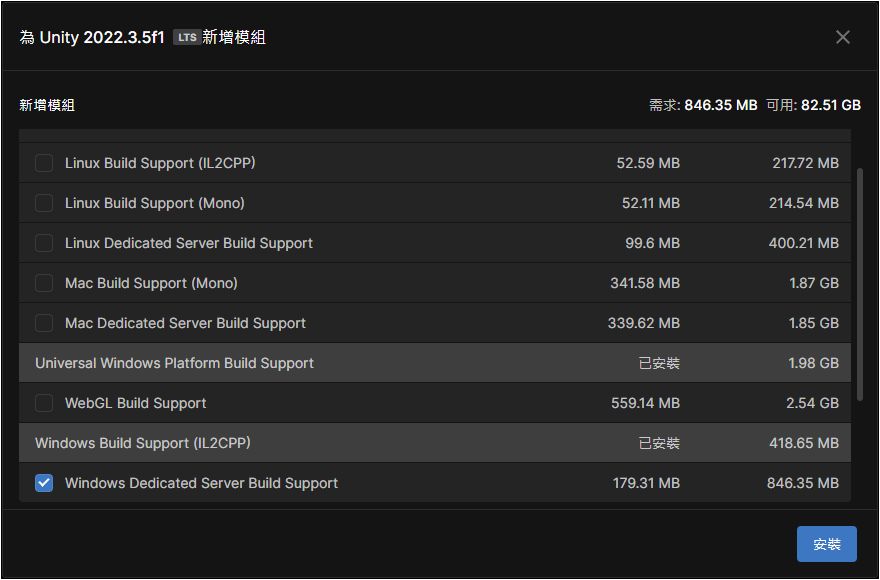Check Linux Build Support (IL2CPP) checkbox
This screenshot has height=580, width=880.
click(44, 163)
